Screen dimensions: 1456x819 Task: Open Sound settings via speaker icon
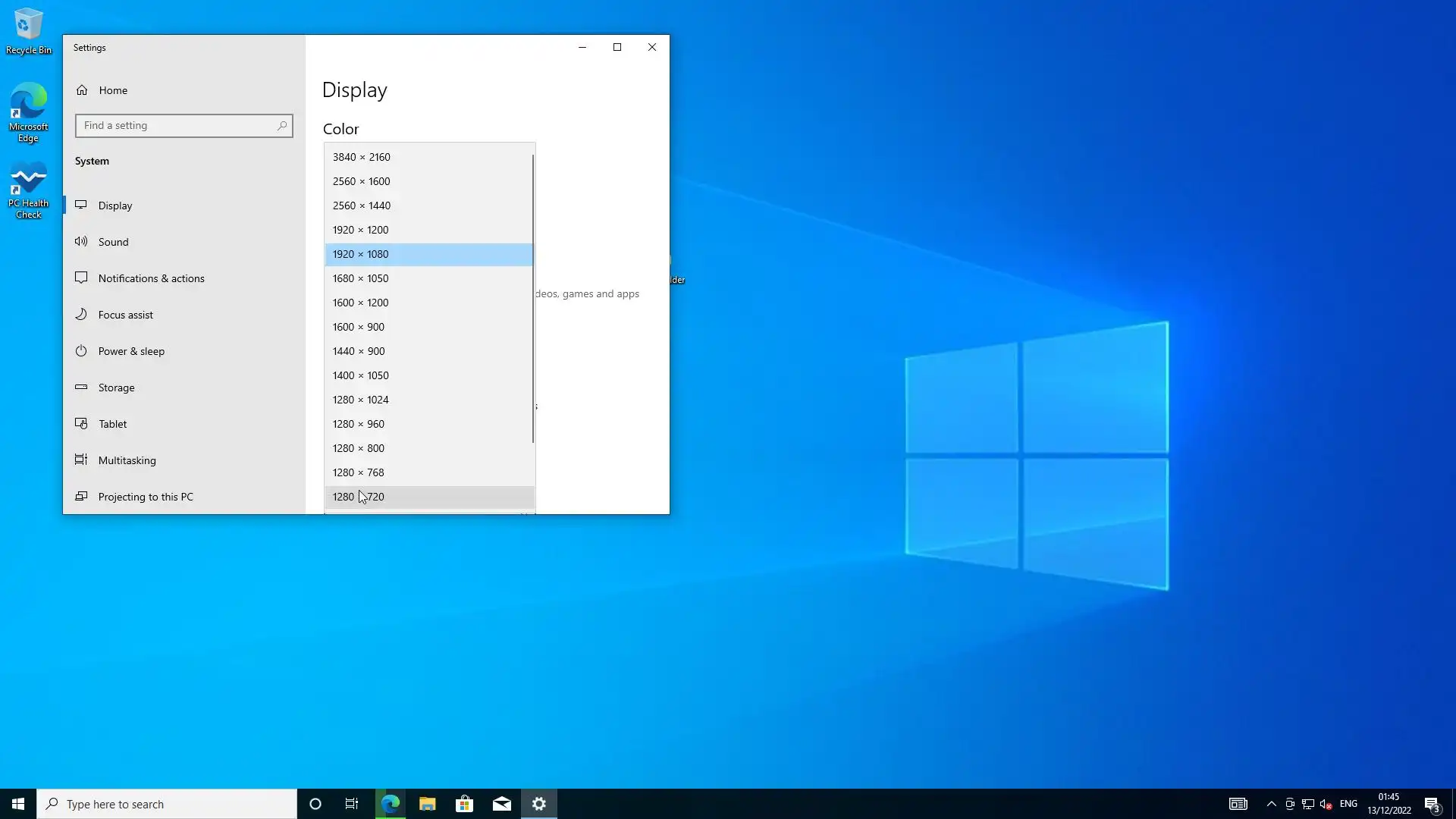pos(81,242)
